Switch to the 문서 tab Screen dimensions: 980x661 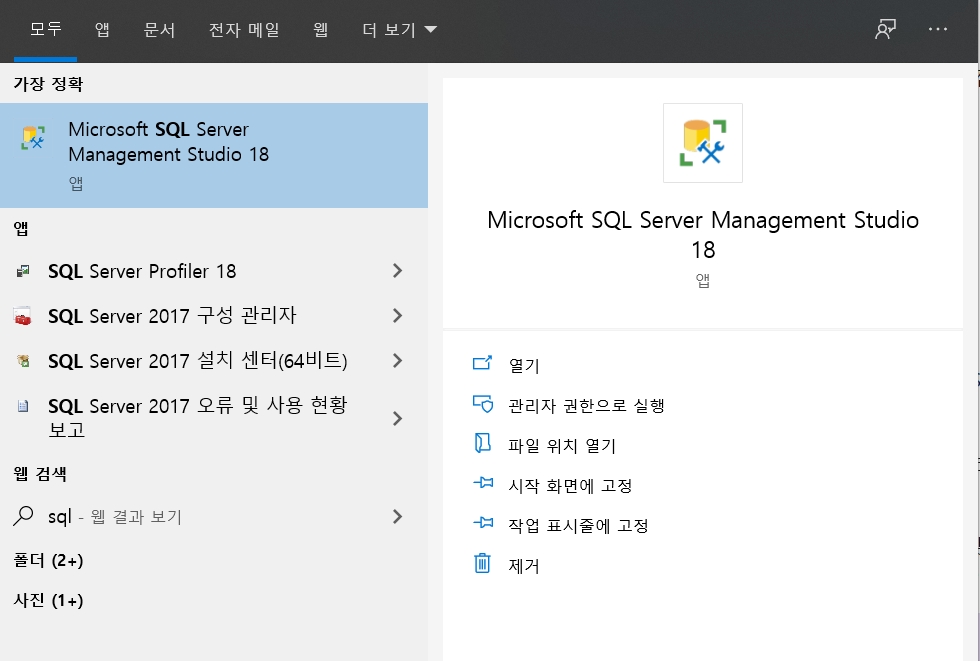pyautogui.click(x=159, y=29)
